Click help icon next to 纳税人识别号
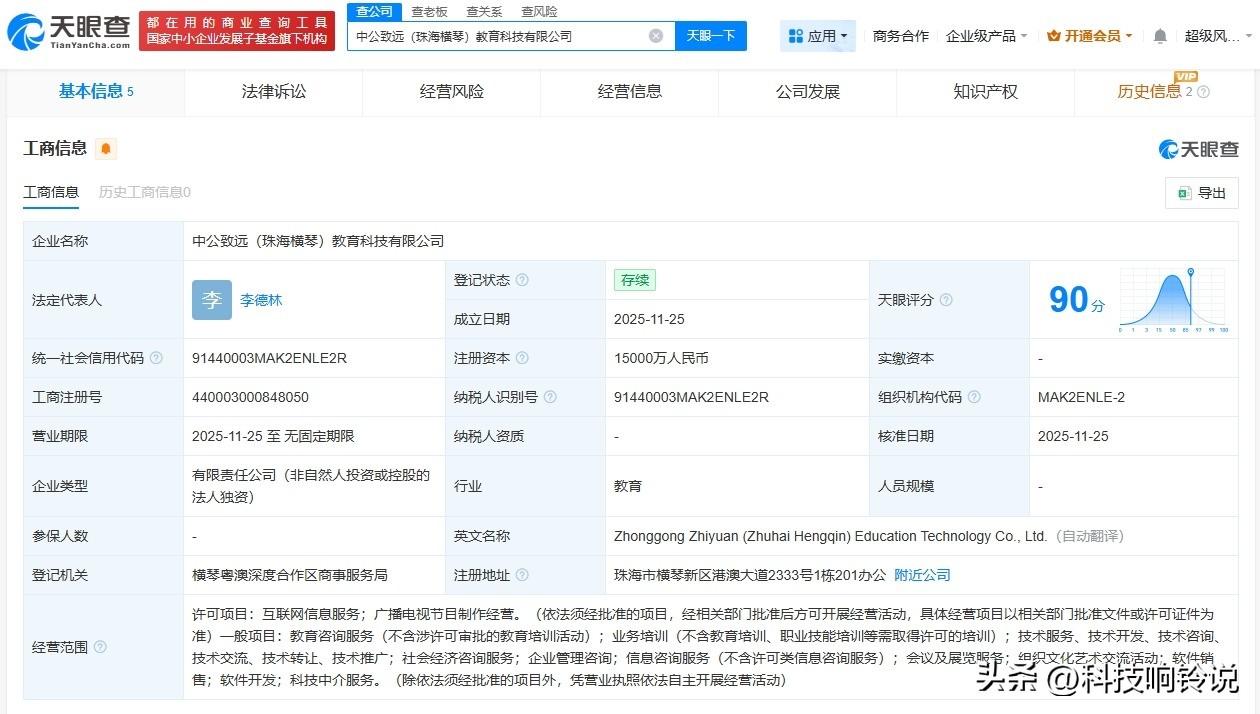The width and height of the screenshot is (1260, 714). [550, 397]
